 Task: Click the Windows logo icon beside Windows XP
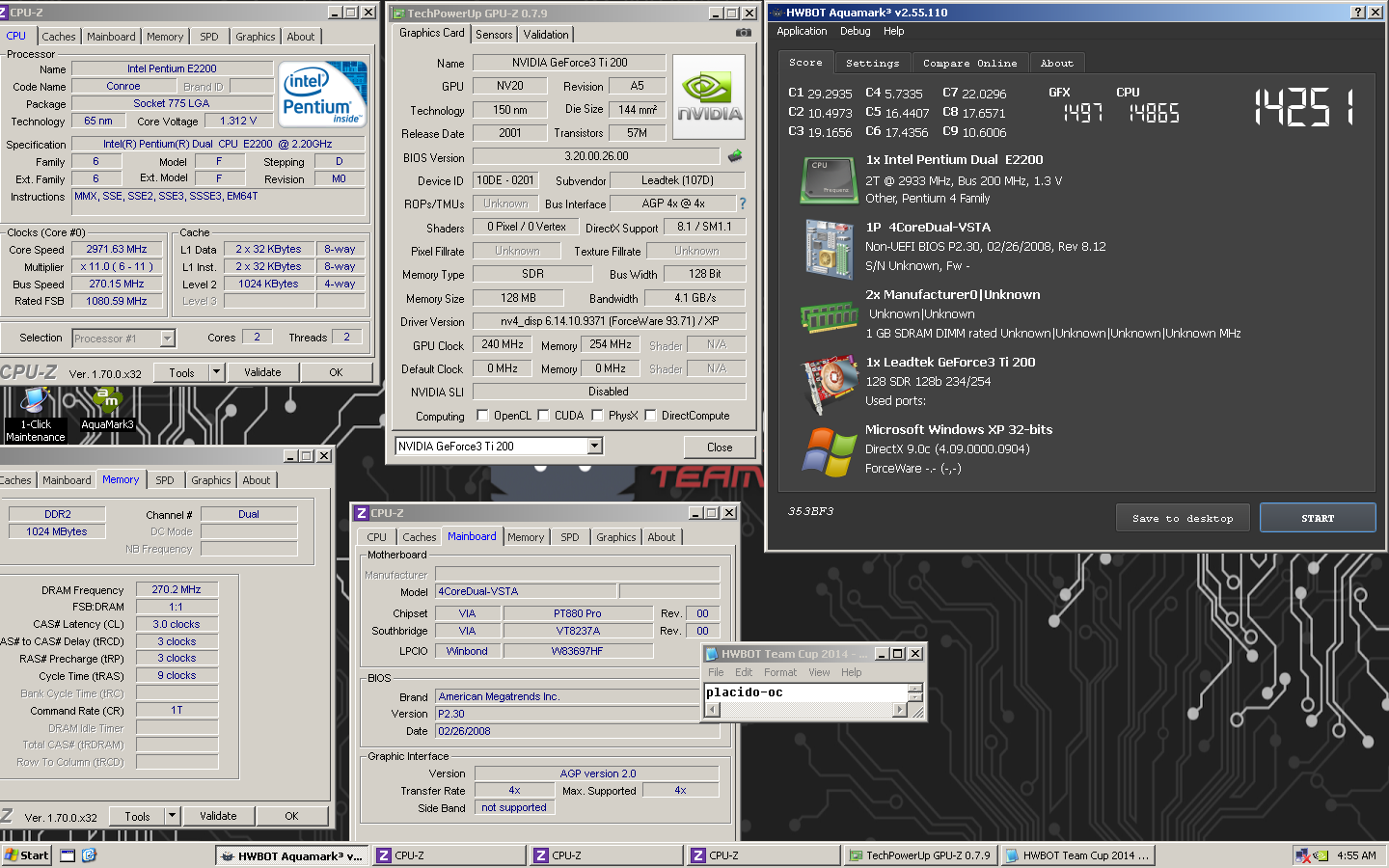pyautogui.click(x=829, y=451)
